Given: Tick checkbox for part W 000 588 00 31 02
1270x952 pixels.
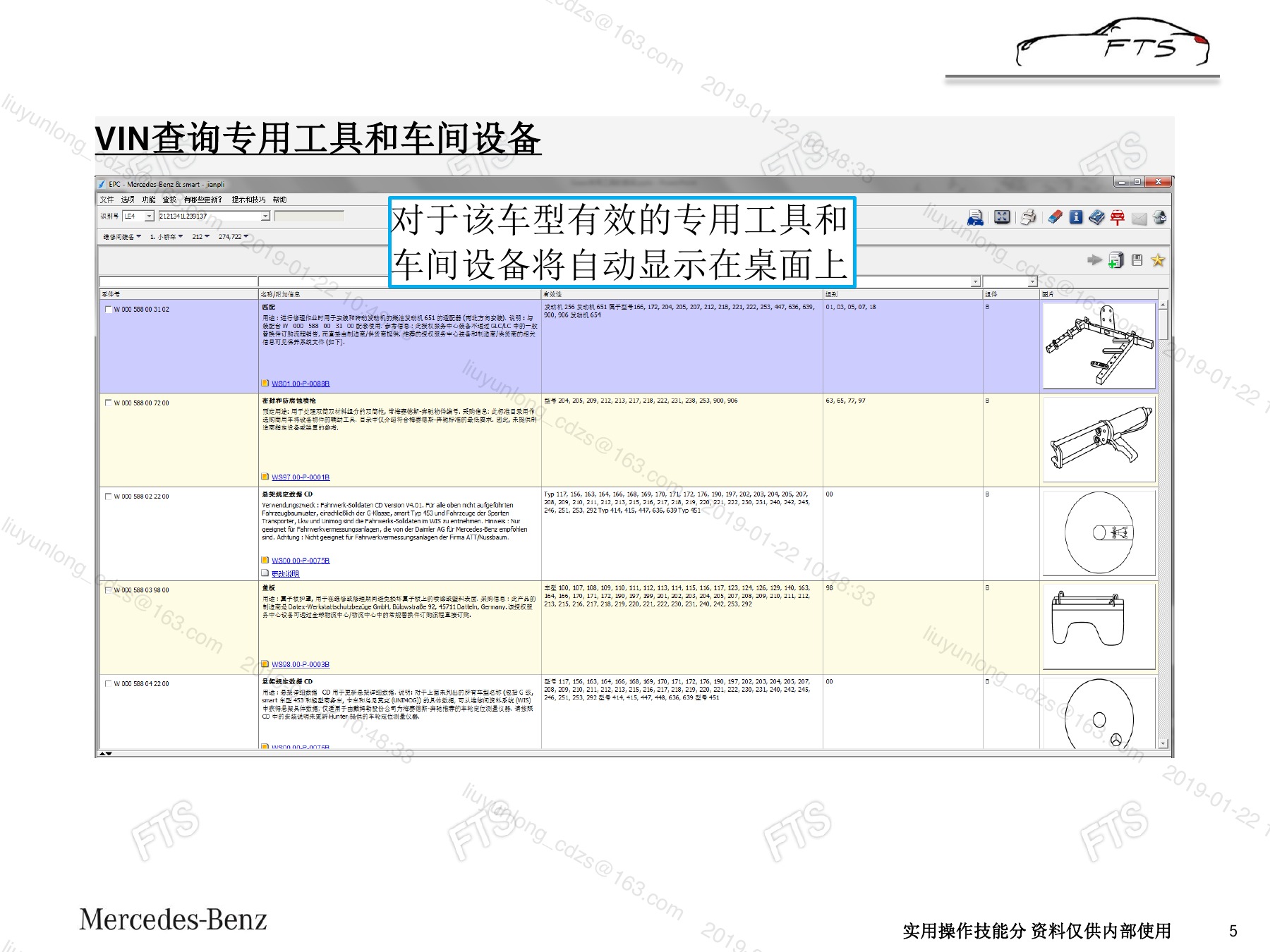Looking at the screenshot, I should pyautogui.click(x=108, y=309).
